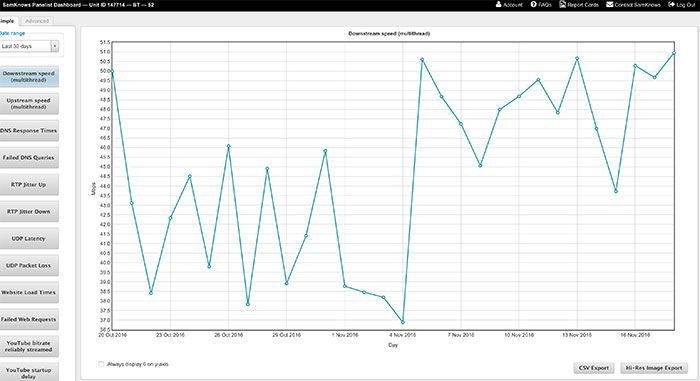
Task: Select Failed DNS Queries metric
Action: point(29,157)
